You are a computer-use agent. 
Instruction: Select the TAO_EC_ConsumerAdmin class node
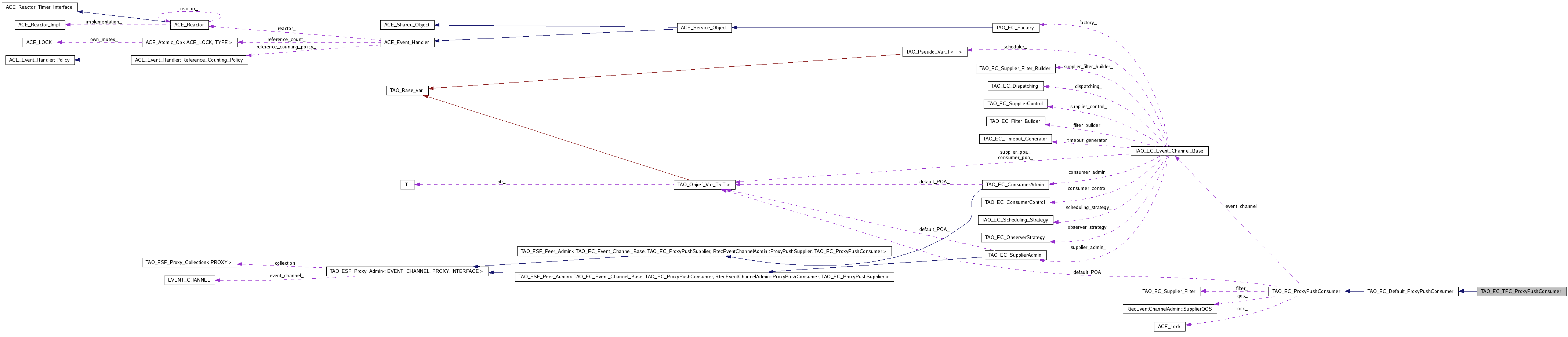click(1015, 185)
